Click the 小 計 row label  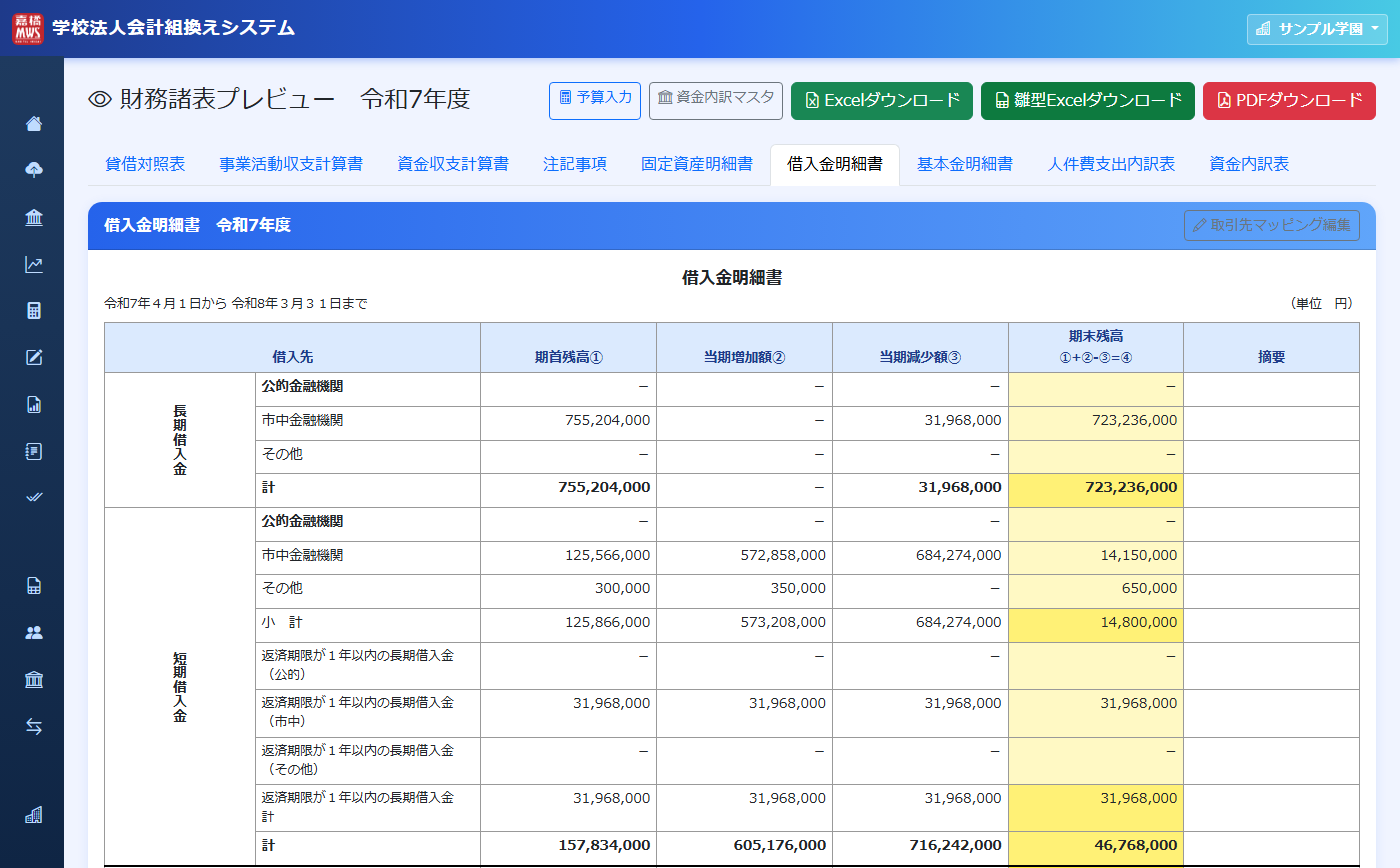[368, 626]
